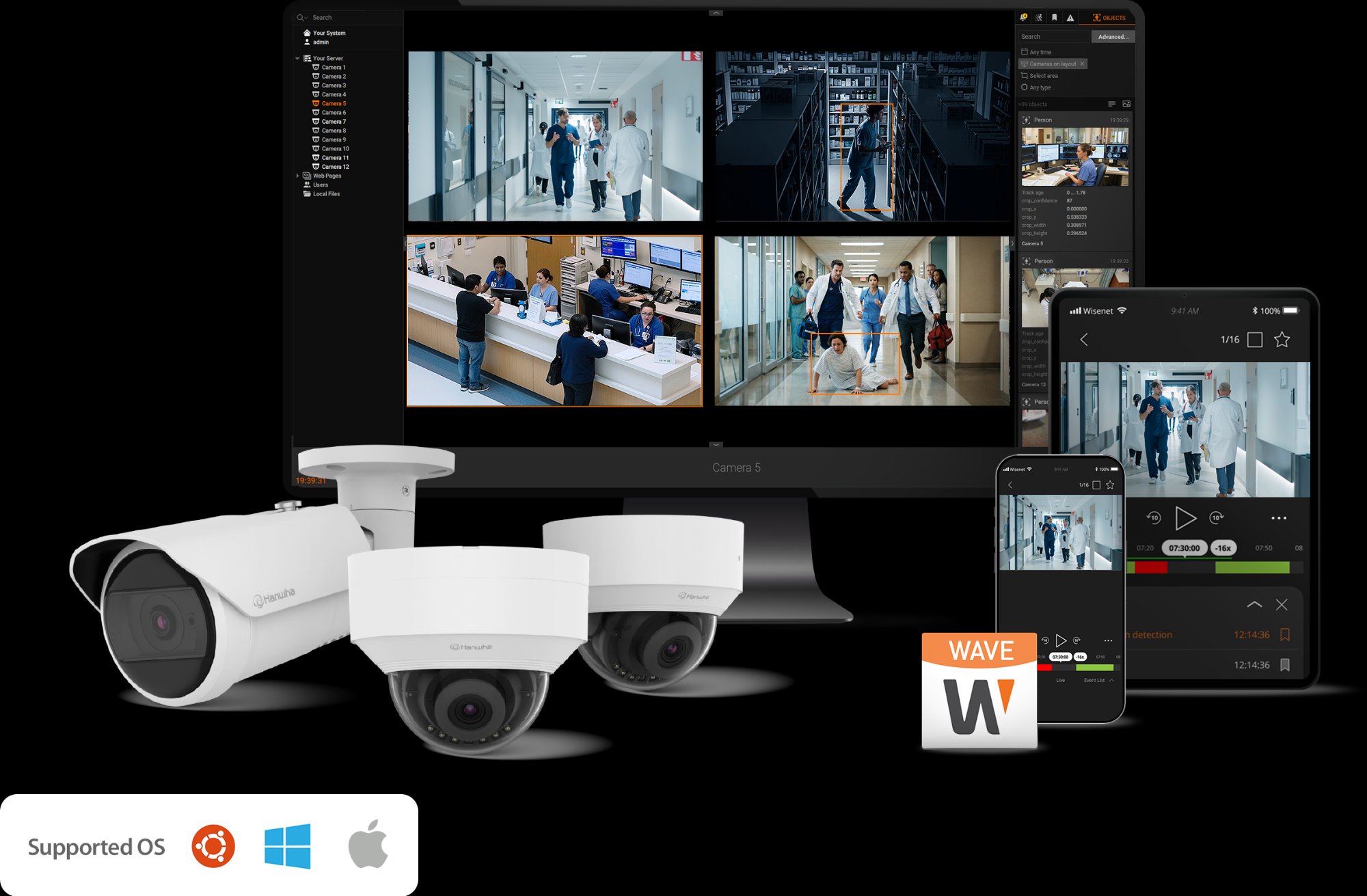Image resolution: width=1367 pixels, height=896 pixels.
Task: Open the search dropdown in resource tree
Action: (306, 17)
